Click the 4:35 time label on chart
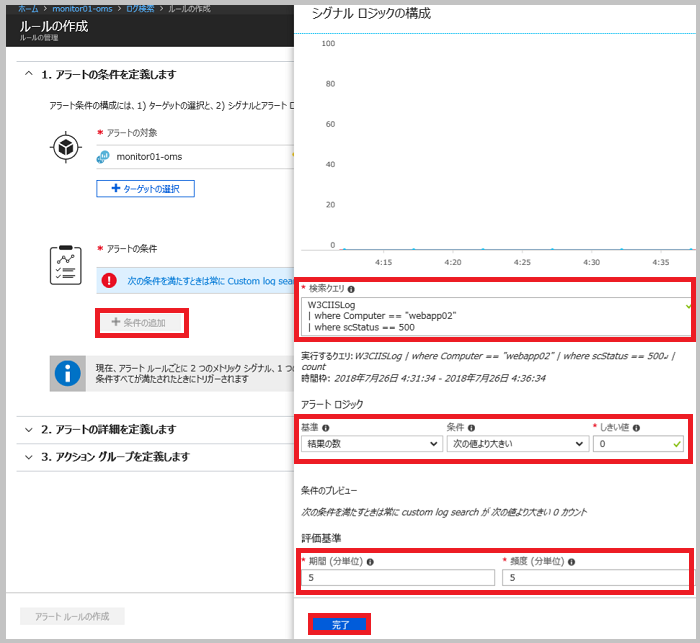700x643 pixels. coord(661,262)
